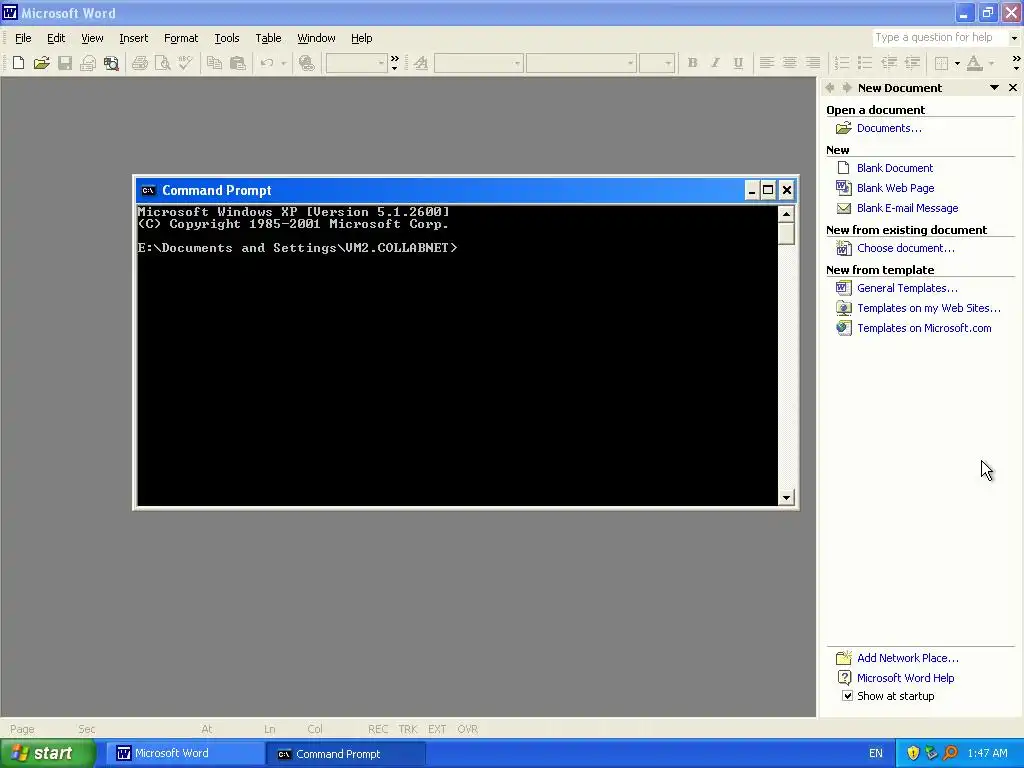Viewport: 1024px width, 768px height.
Task: Click the Search toolbar icon
Action: click(x=112, y=63)
